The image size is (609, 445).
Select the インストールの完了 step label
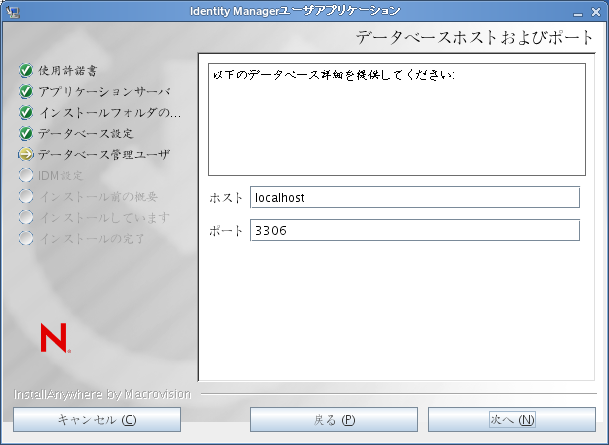point(92,238)
